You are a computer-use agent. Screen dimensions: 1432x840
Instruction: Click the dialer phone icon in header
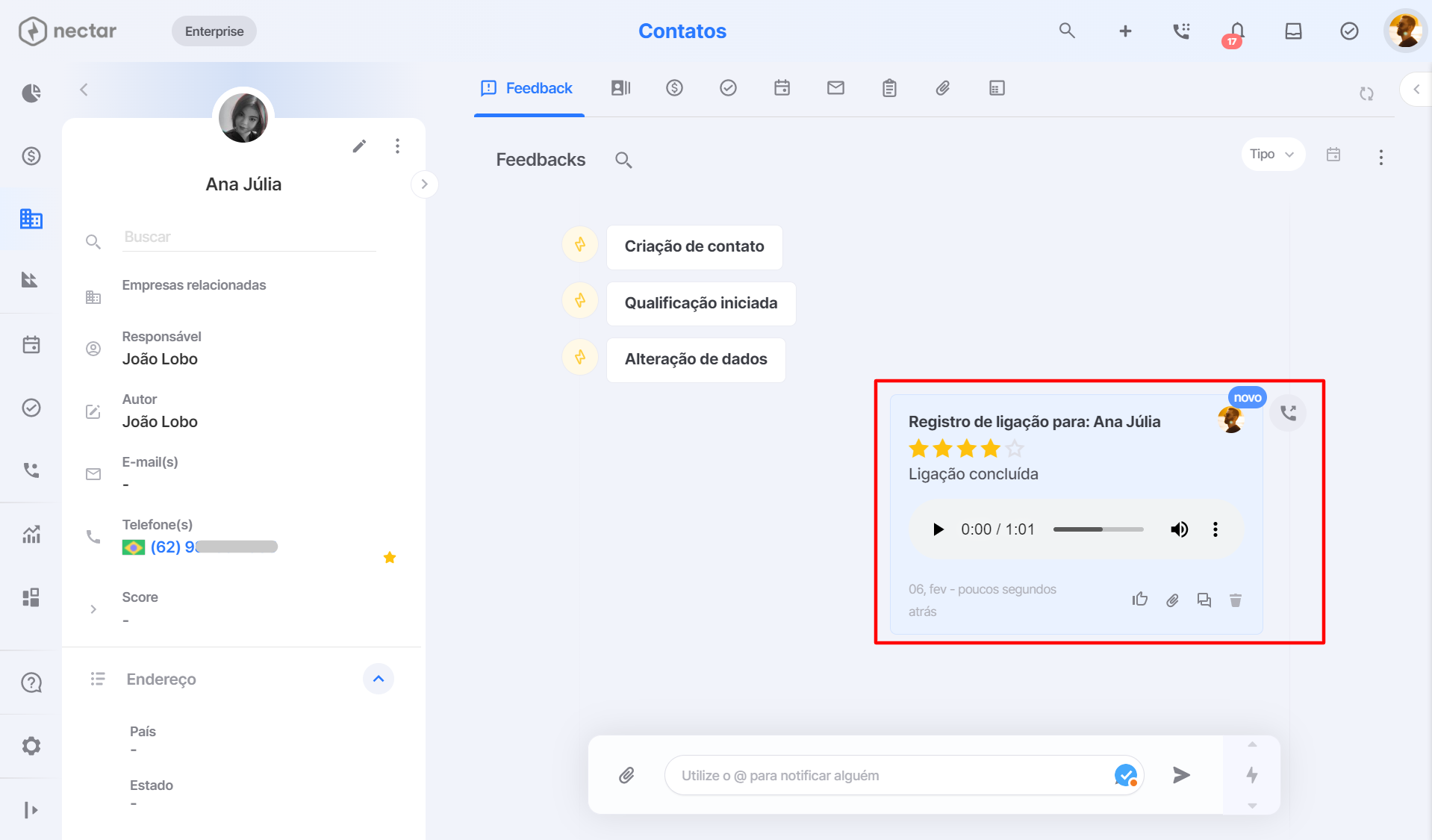tap(1181, 31)
